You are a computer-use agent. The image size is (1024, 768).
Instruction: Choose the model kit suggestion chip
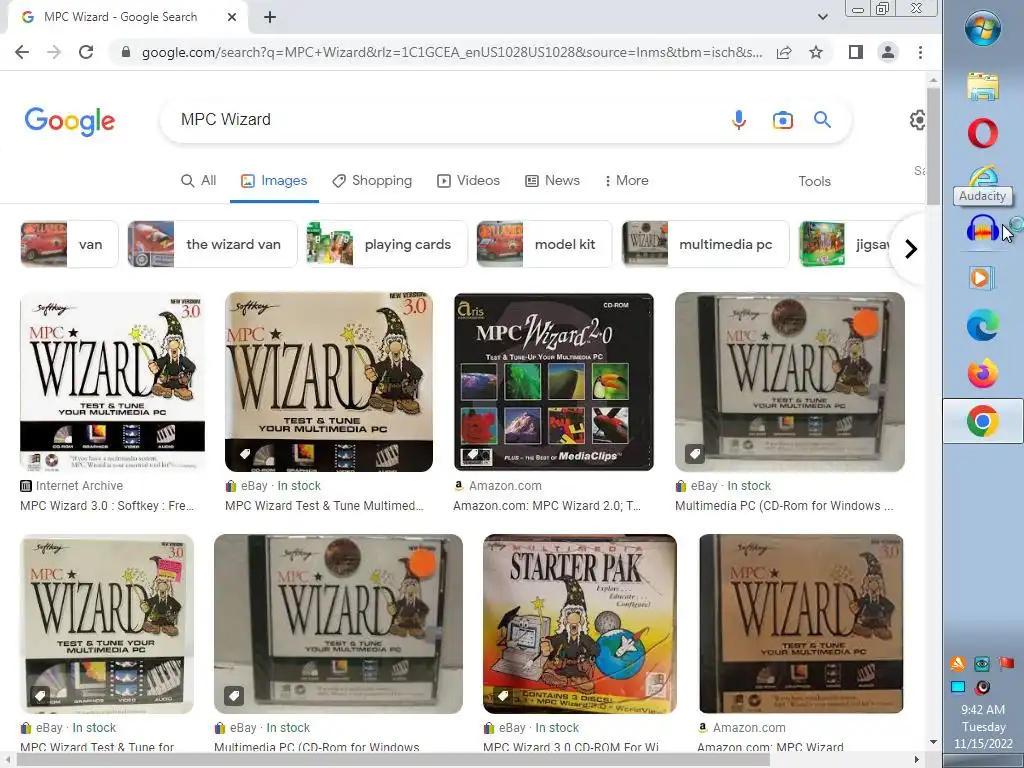point(544,244)
